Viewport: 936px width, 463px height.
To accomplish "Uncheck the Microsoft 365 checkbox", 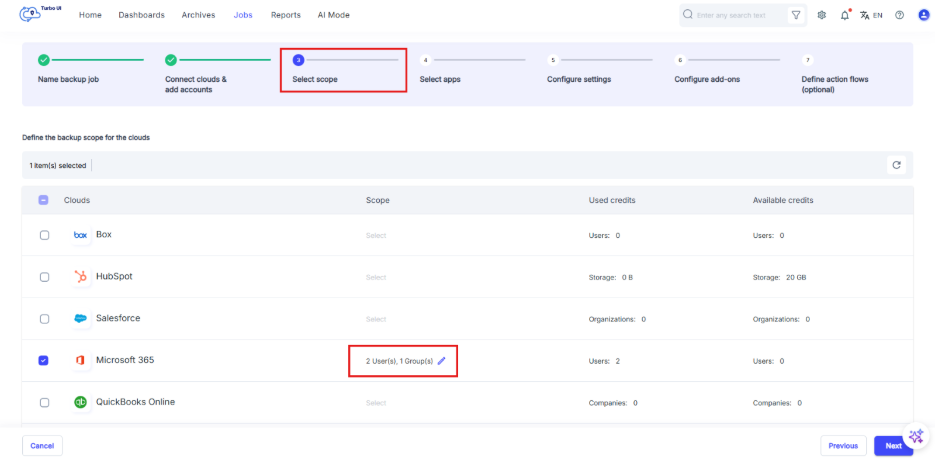I will click(44, 360).
